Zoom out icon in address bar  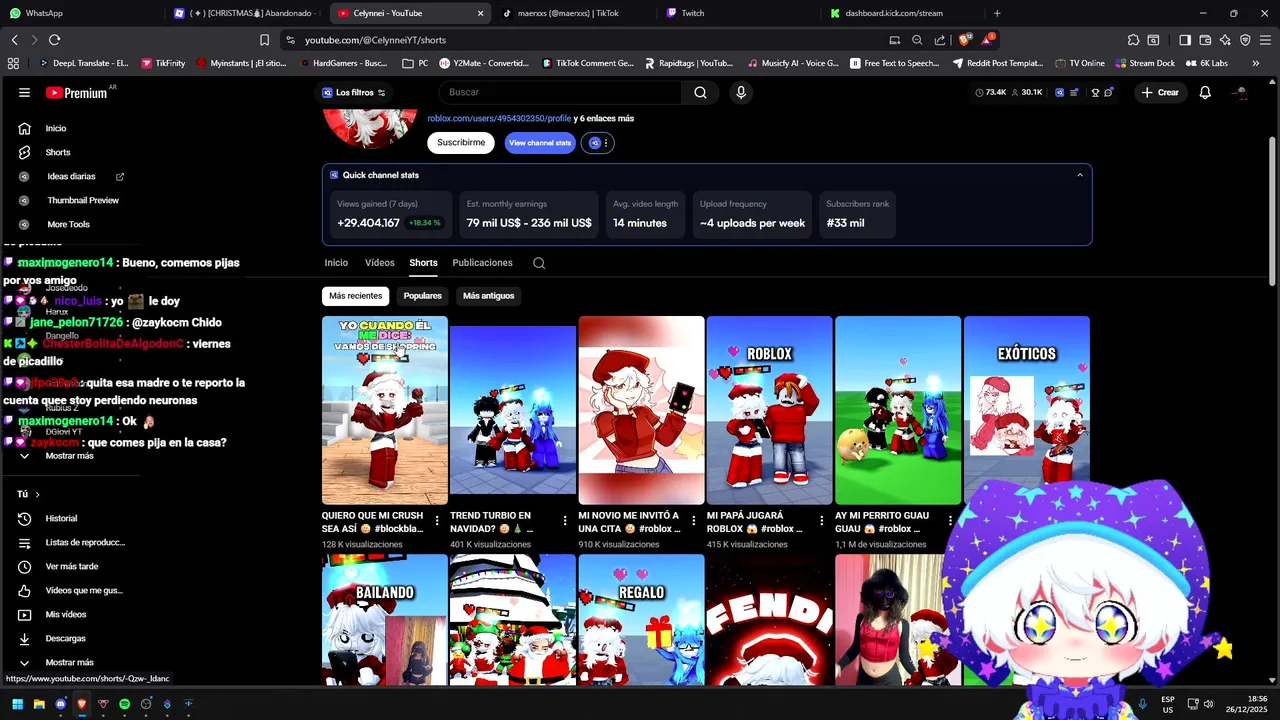(x=917, y=40)
